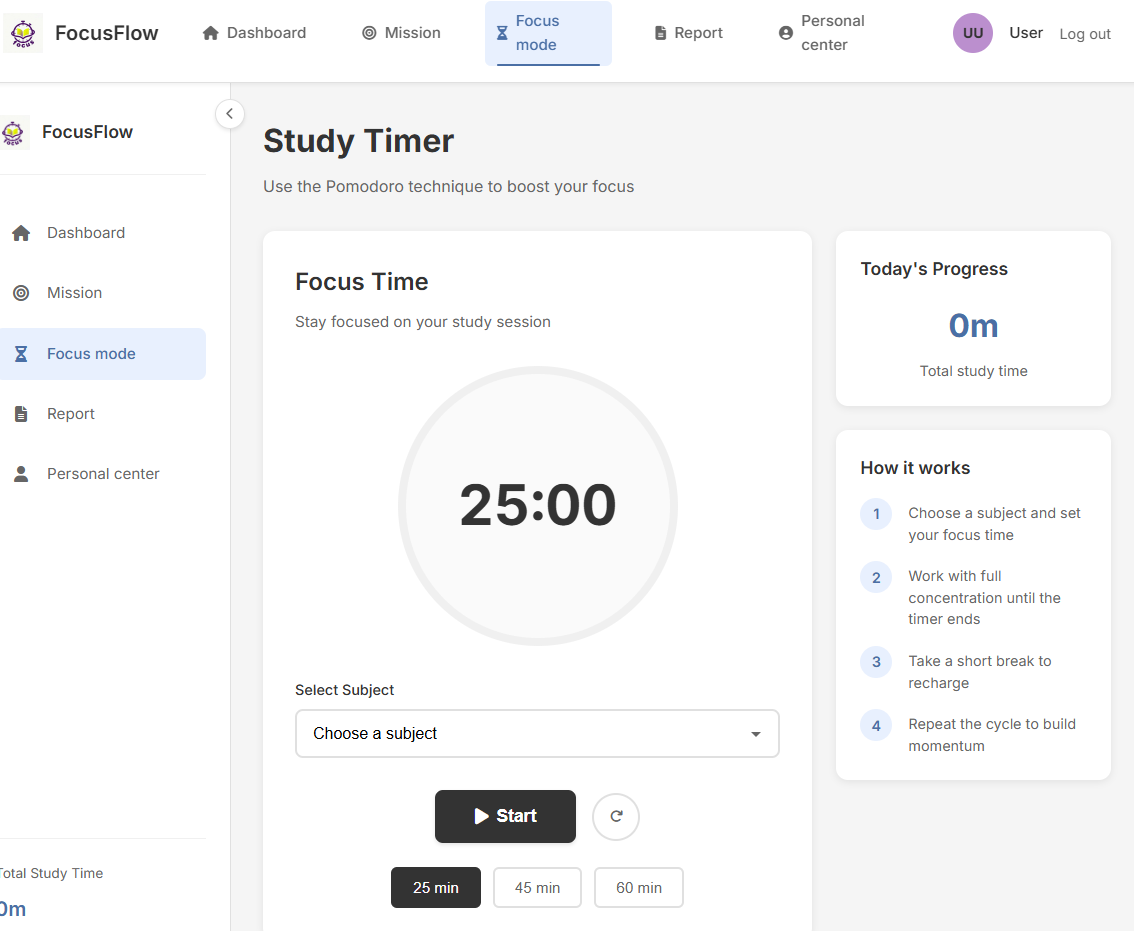
Task: Click the Focus Time card heading
Action: point(362,281)
